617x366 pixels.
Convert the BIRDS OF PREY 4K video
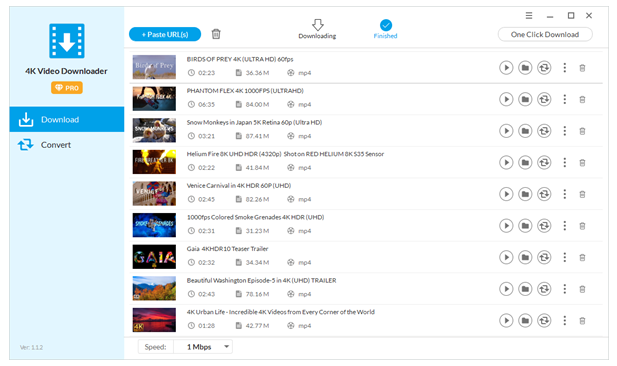click(544, 68)
